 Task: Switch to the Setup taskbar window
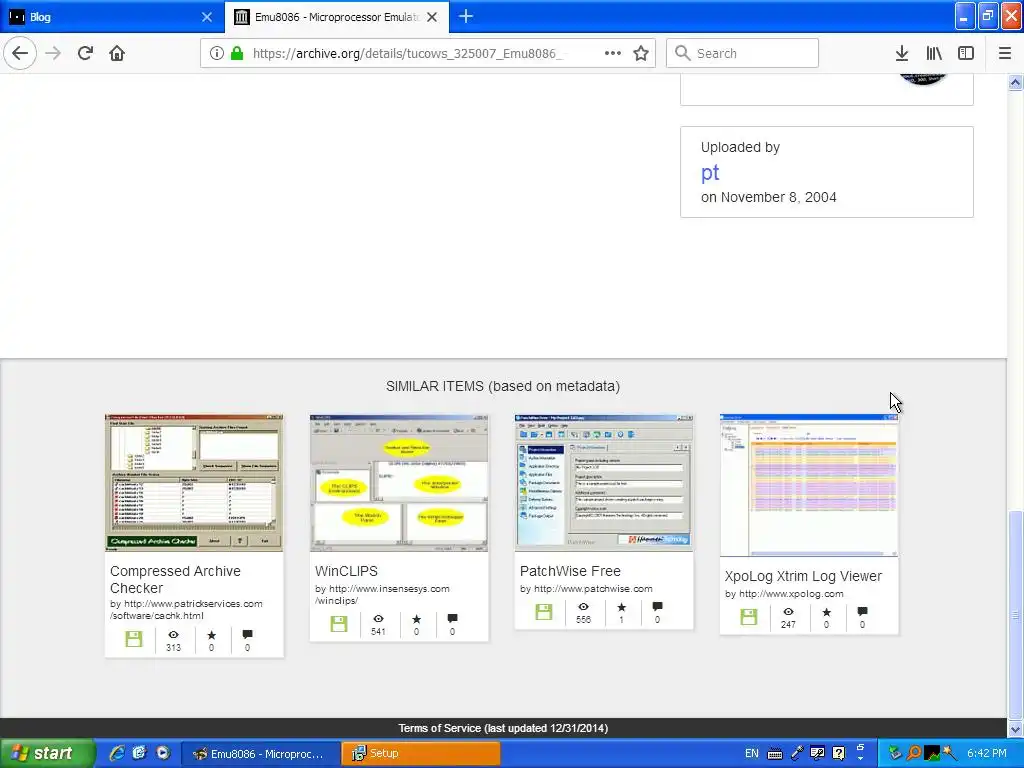tap(420, 754)
